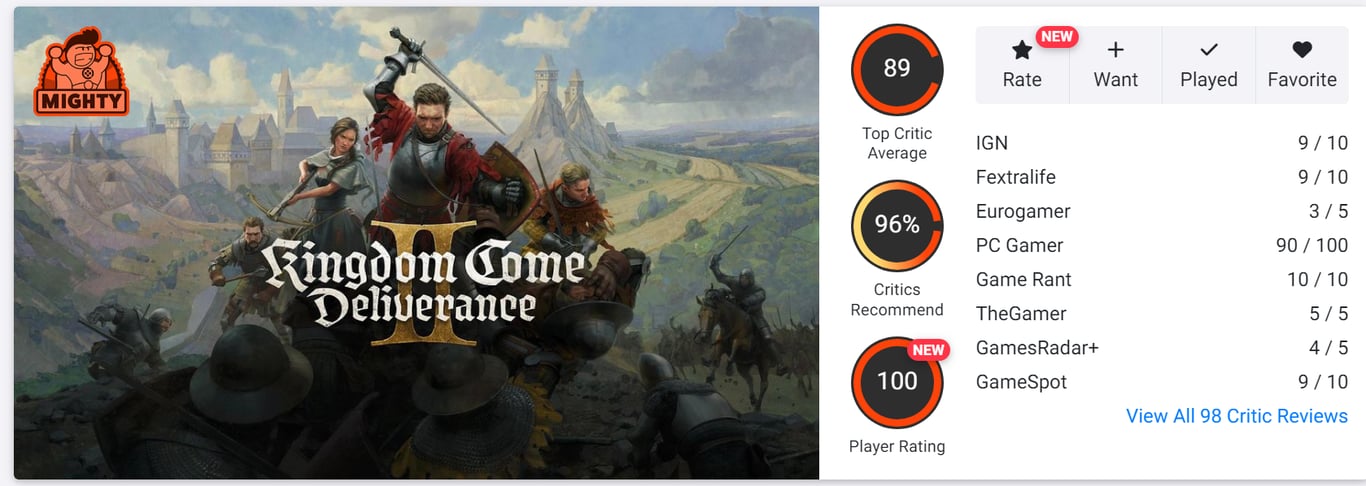Click the Player Rating 100 circle
The image size is (1366, 486).
click(896, 381)
